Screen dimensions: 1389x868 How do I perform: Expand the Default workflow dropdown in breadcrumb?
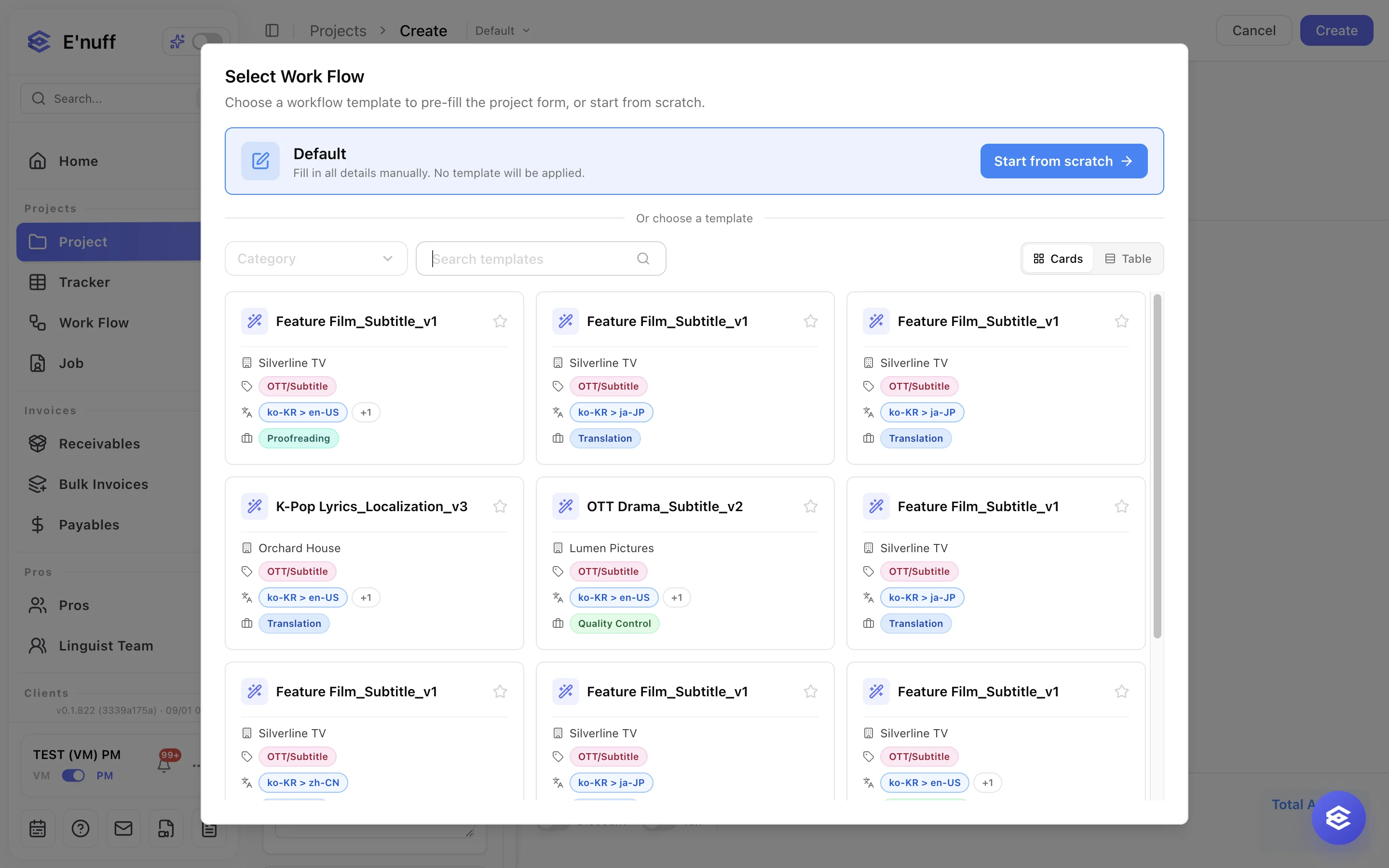click(502, 30)
